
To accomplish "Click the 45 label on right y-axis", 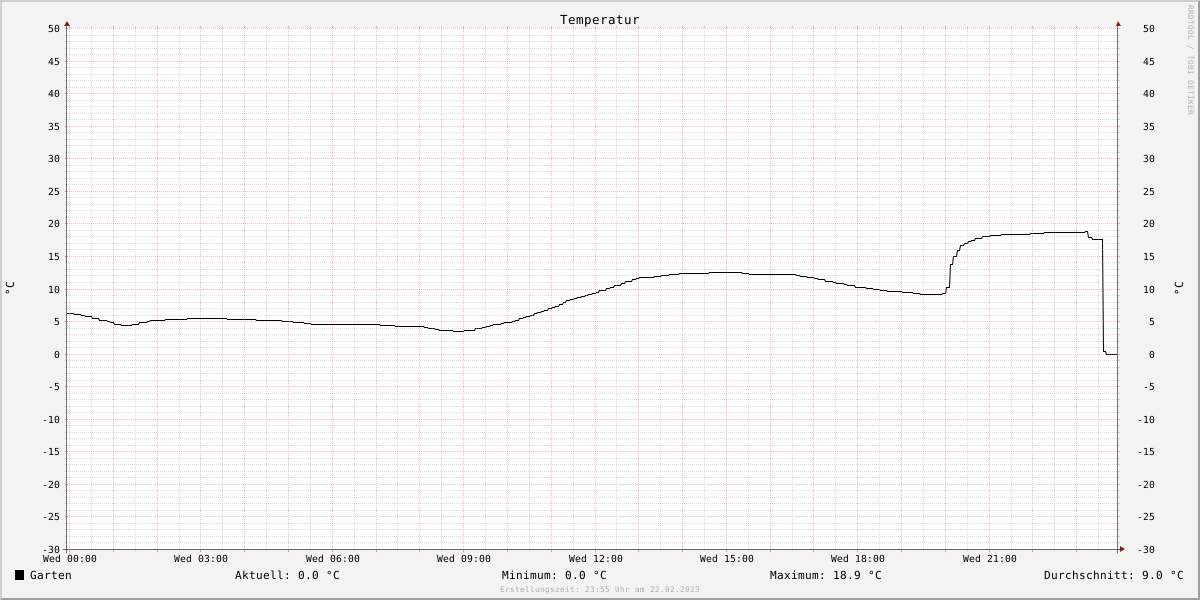I will pos(1149,61).
